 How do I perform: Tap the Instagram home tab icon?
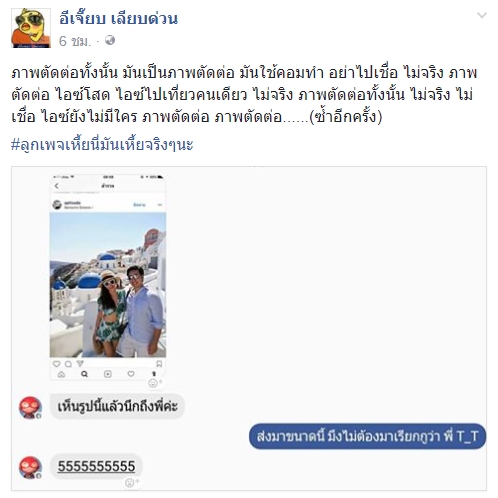(x=61, y=374)
